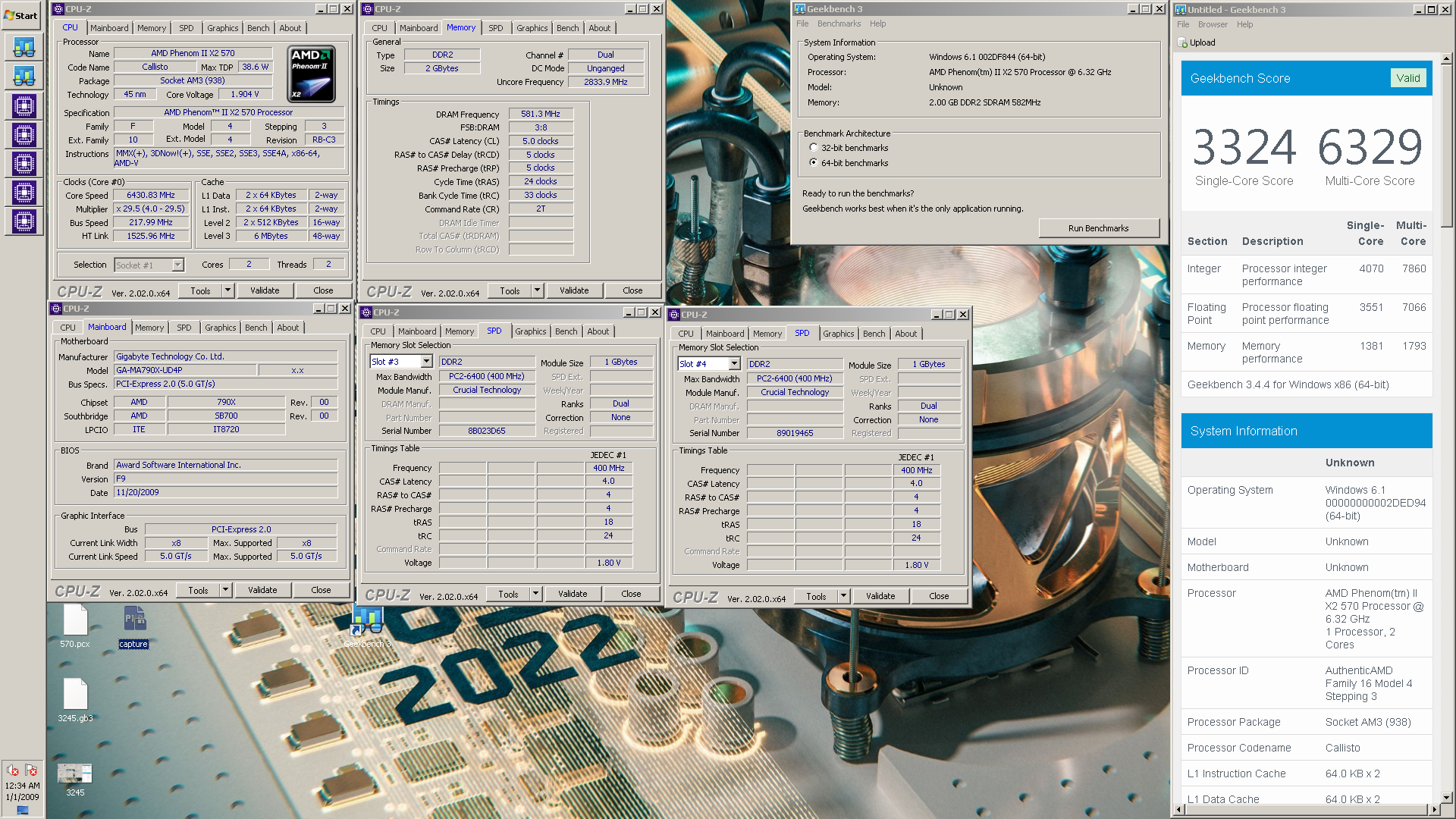Open the Slot #4 memory slot dropdown
Image resolution: width=1456 pixels, height=819 pixels.
click(734, 364)
